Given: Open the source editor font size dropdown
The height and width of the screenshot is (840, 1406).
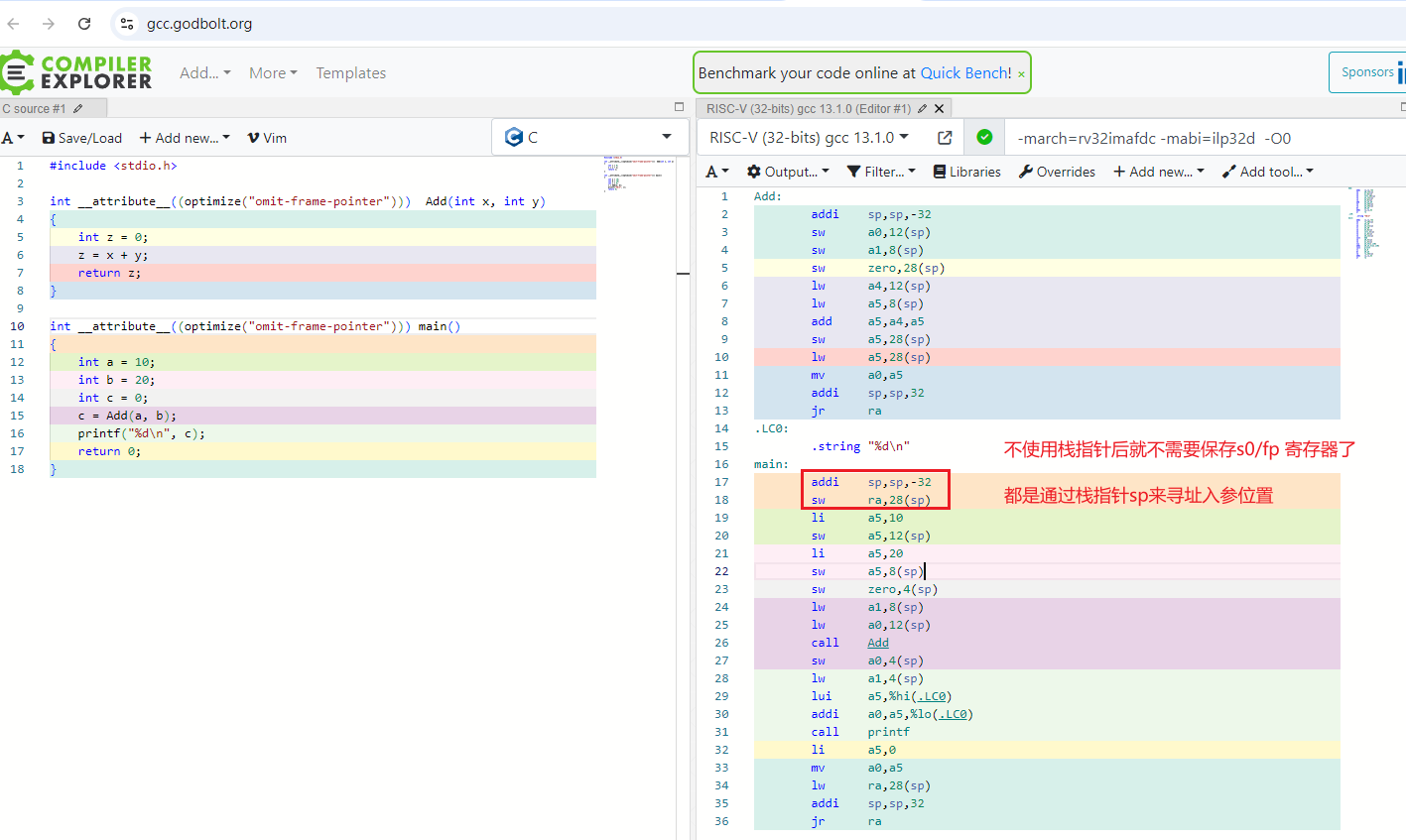Looking at the screenshot, I should [13, 138].
